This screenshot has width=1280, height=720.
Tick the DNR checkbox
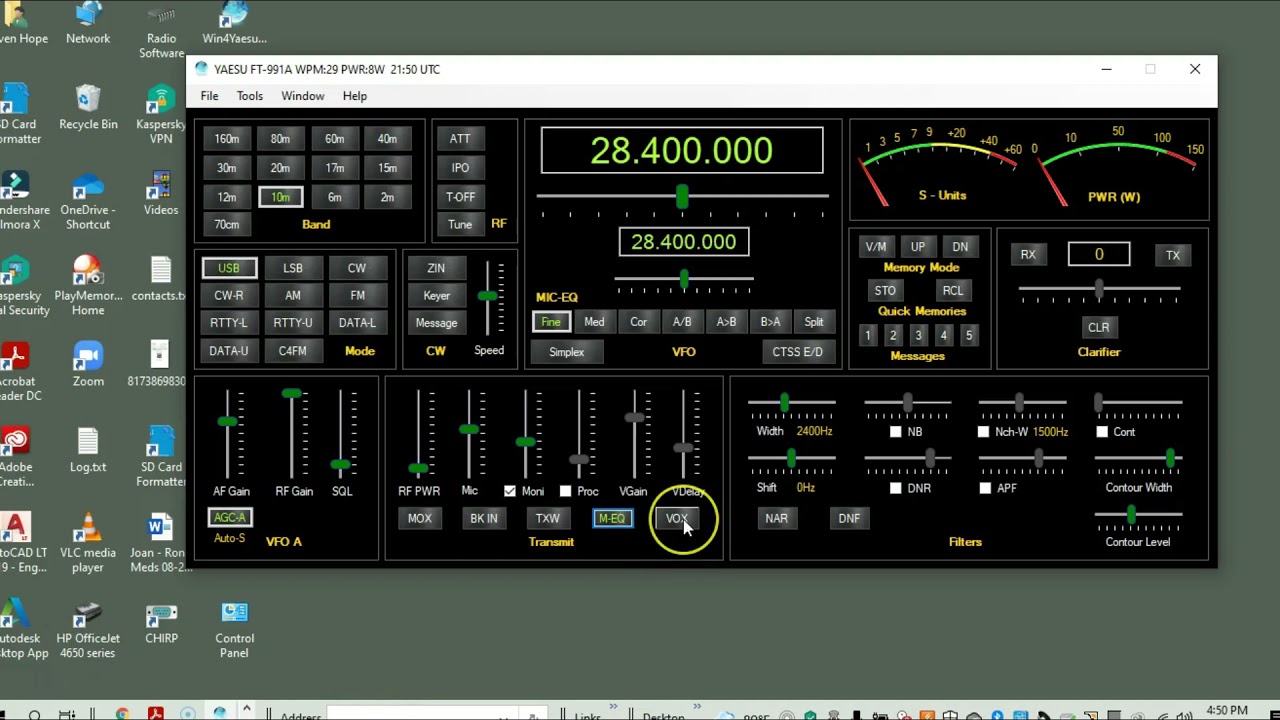(895, 488)
